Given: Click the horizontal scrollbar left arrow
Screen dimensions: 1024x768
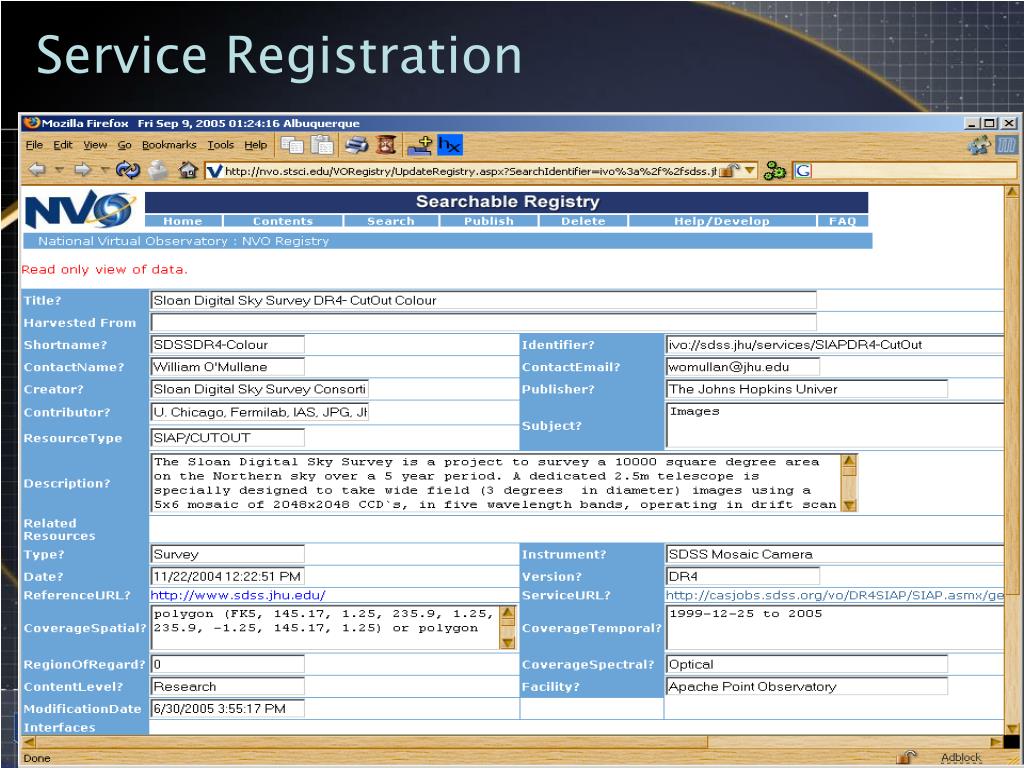Looking at the screenshot, I should pos(28,742).
